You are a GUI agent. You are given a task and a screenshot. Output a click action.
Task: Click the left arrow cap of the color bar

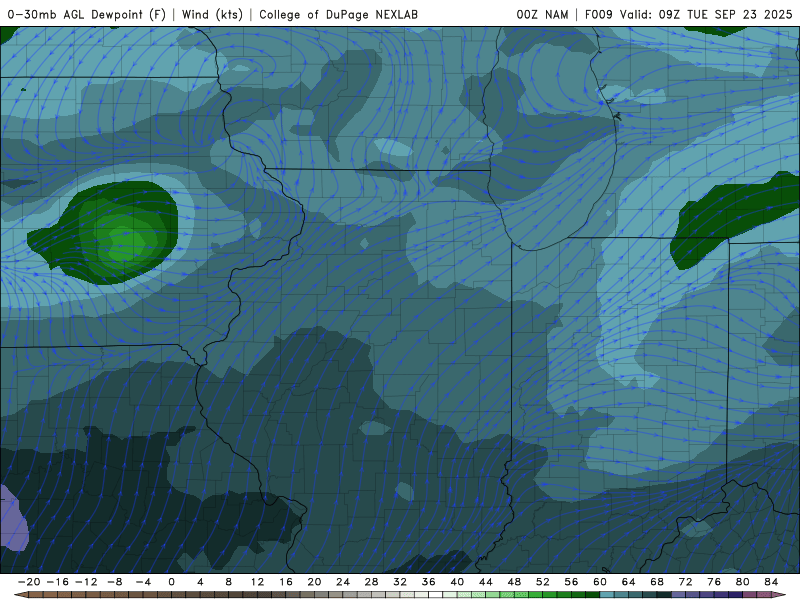click(x=20, y=595)
